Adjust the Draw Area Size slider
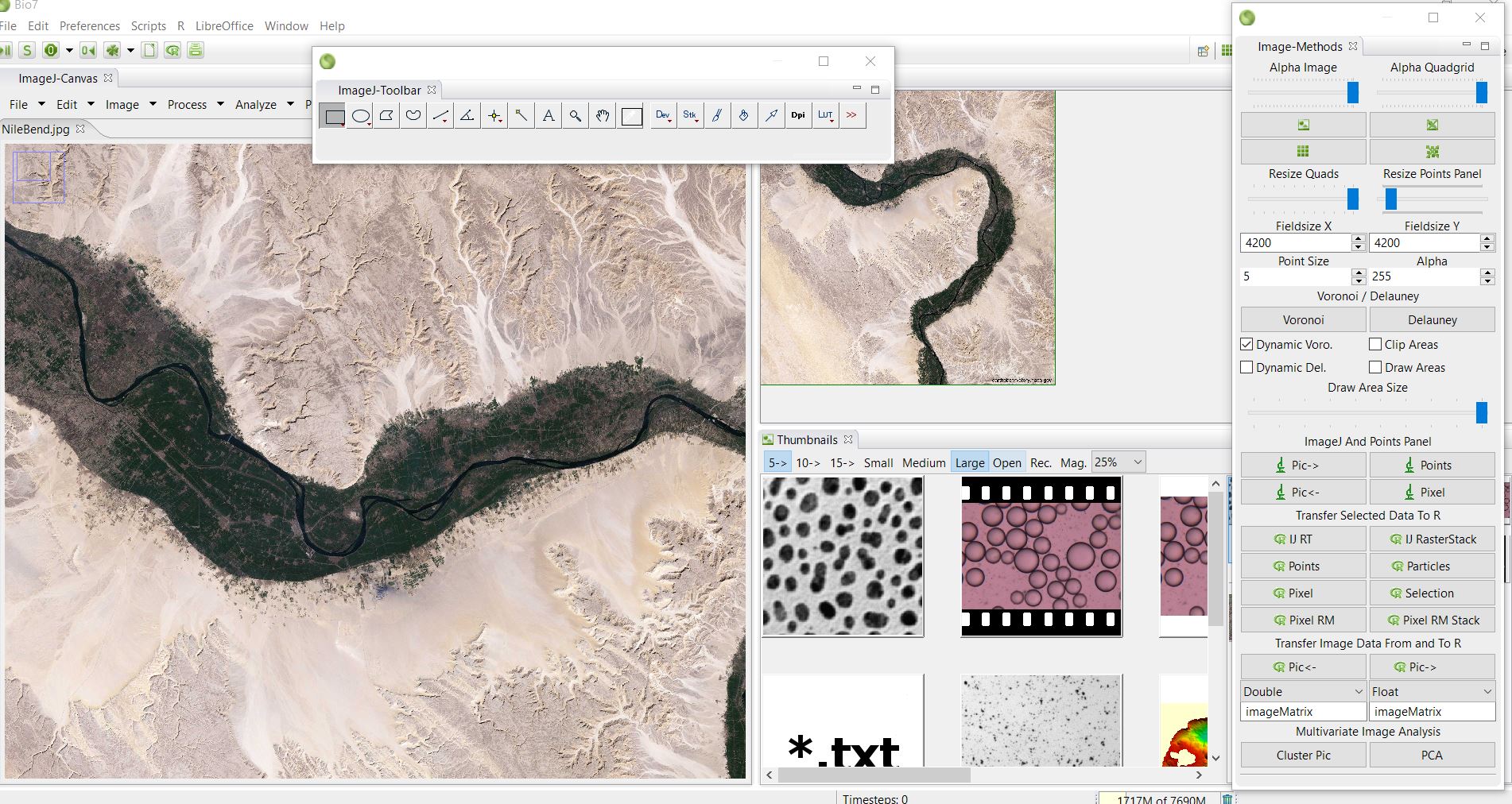This screenshot has height=804, width=1512. point(1481,413)
